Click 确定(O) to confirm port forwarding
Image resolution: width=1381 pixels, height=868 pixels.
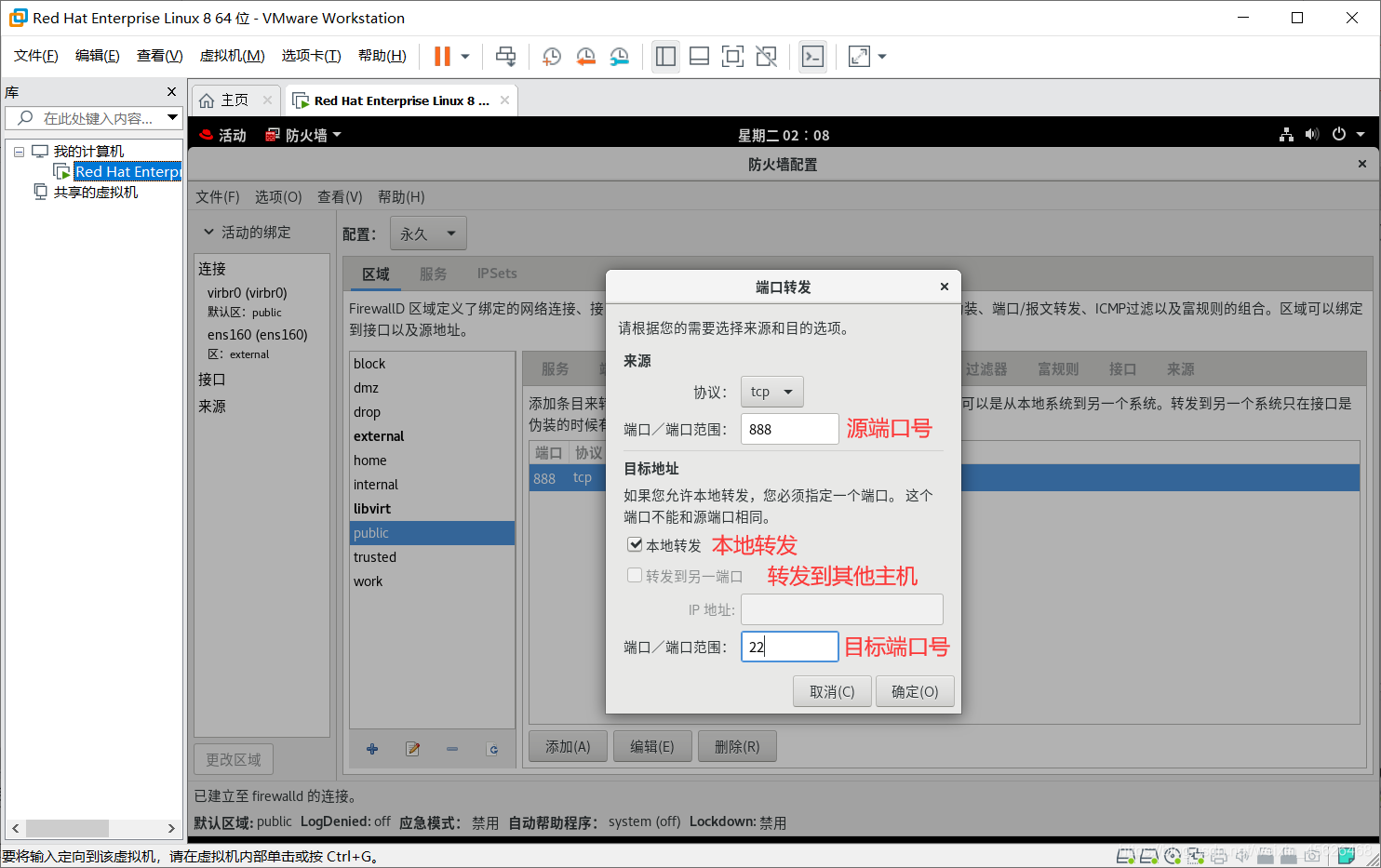click(x=915, y=691)
